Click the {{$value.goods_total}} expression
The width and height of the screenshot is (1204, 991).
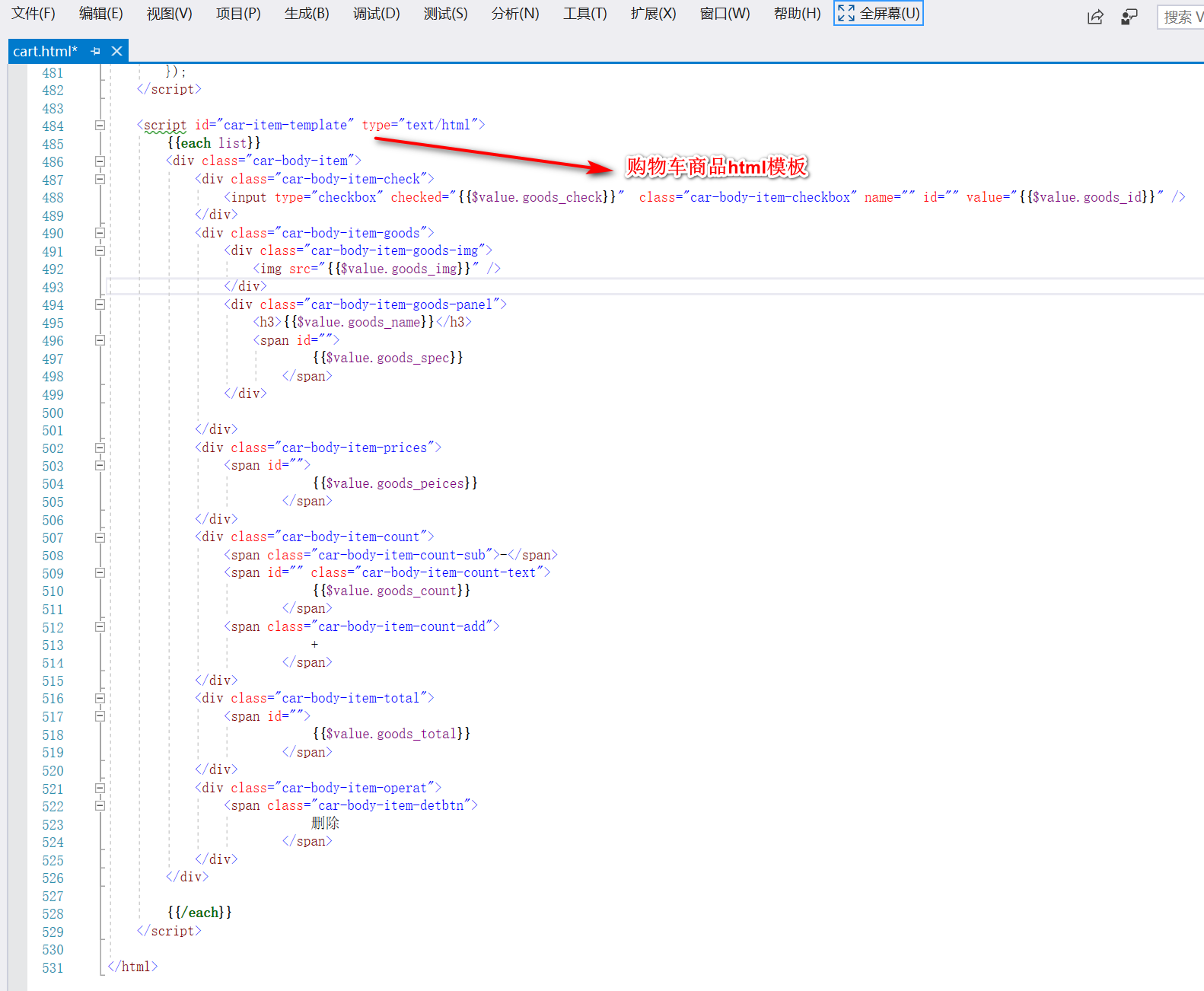tap(391, 734)
